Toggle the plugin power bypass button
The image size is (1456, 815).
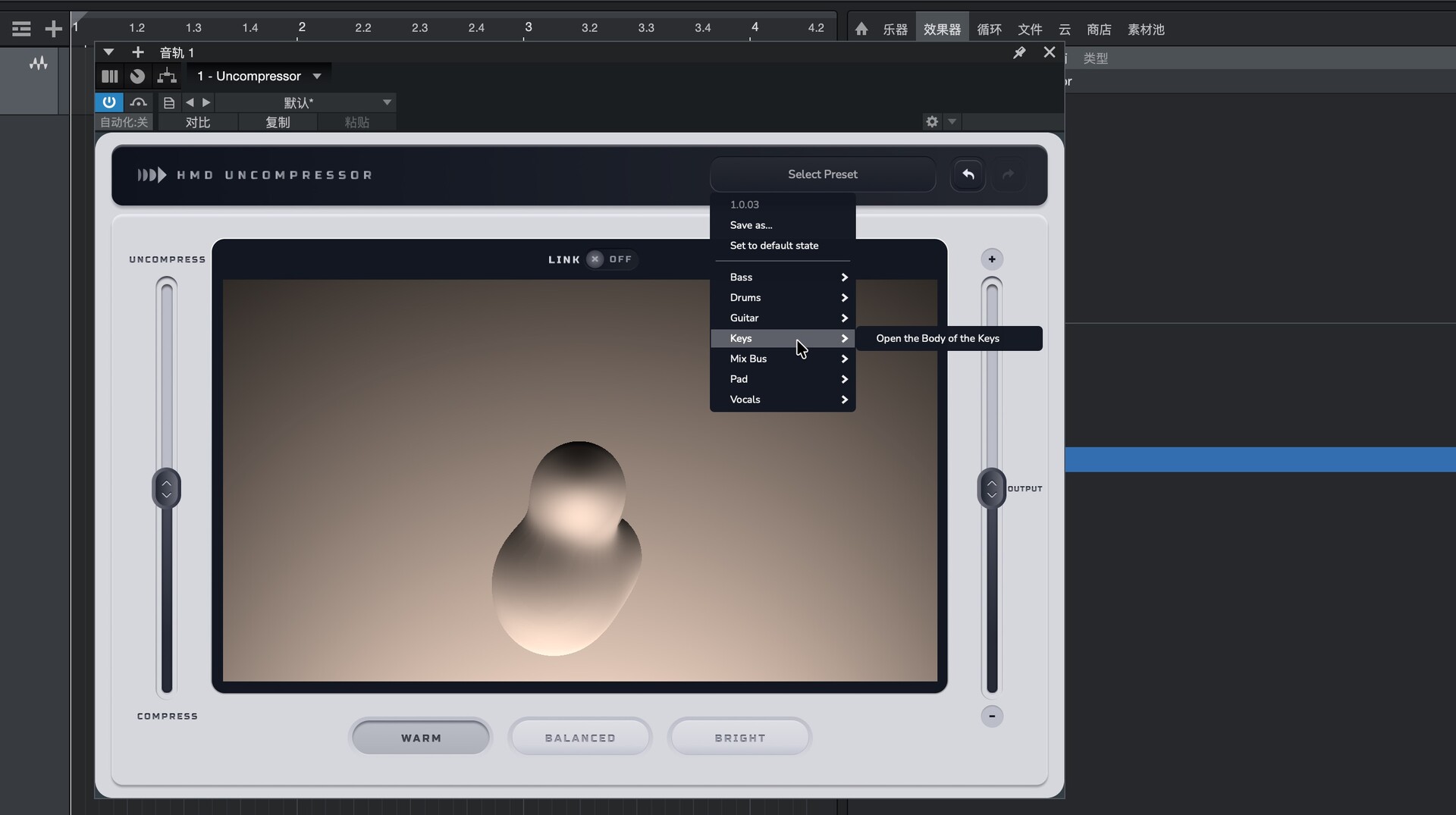[x=109, y=102]
